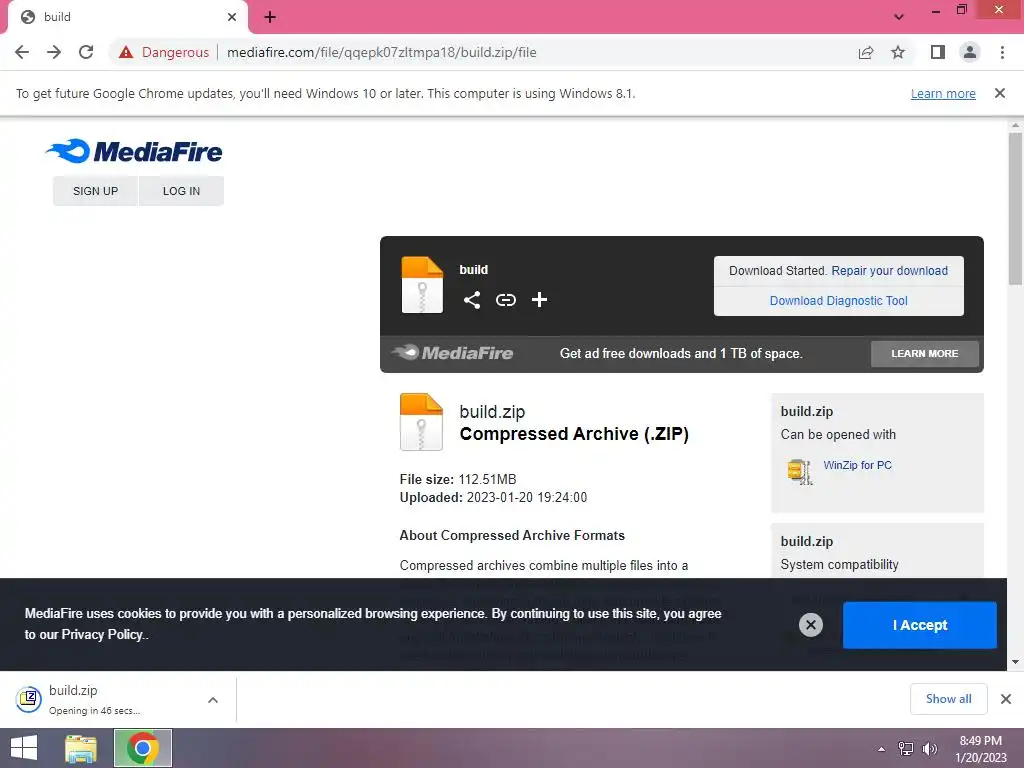The height and width of the screenshot is (768, 1024).
Task: Bookmark this page with the star
Action: [898, 52]
